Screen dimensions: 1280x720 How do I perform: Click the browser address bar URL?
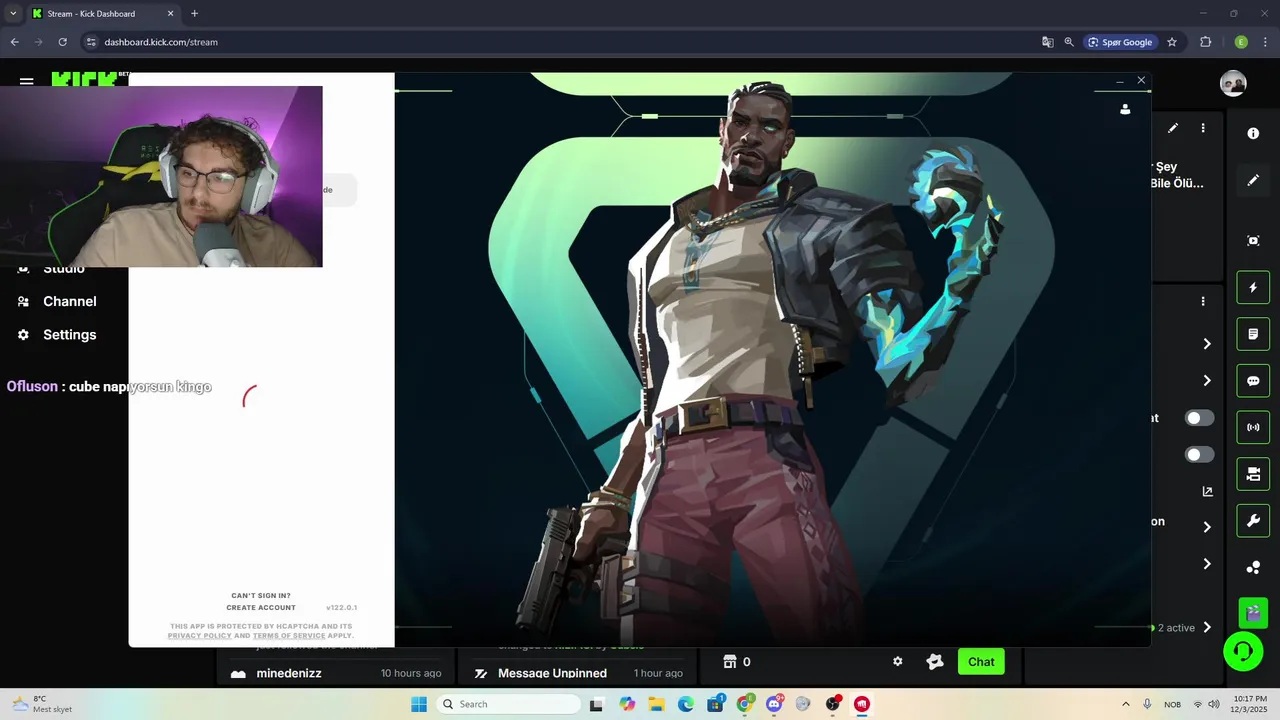(161, 42)
